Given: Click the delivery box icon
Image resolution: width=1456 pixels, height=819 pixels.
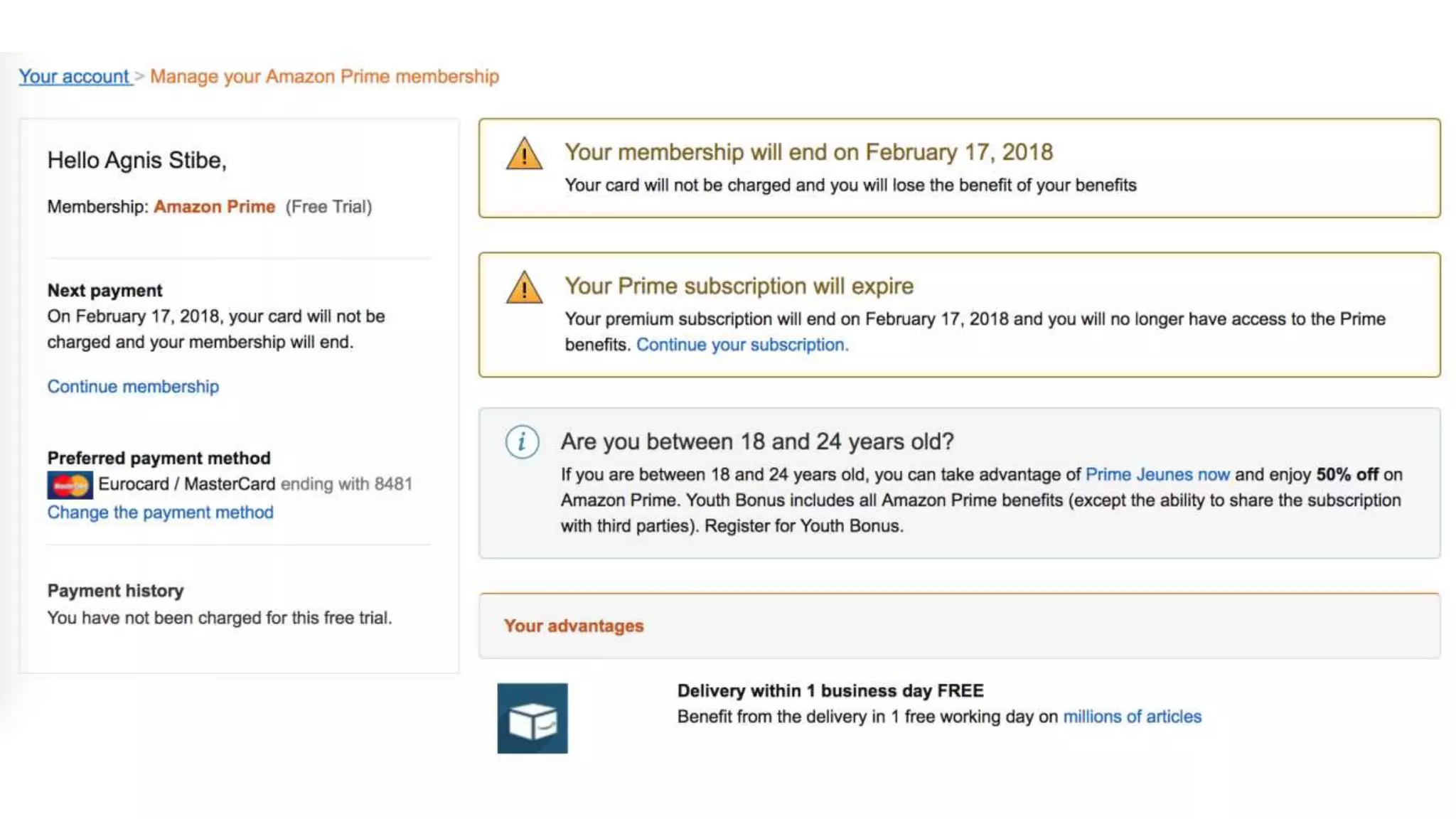Looking at the screenshot, I should 532,718.
